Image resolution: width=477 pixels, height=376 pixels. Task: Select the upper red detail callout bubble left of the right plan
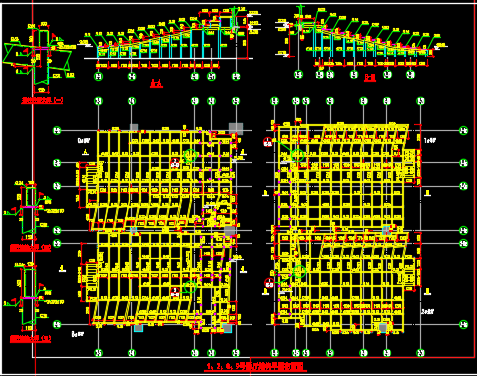268,142
